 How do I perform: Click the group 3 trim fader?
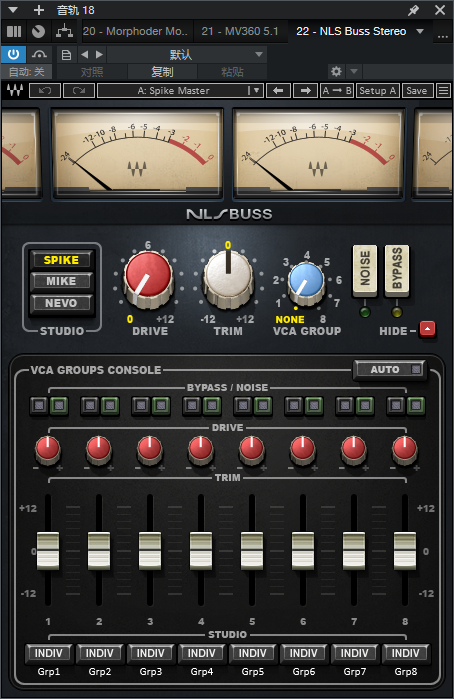click(x=150, y=551)
